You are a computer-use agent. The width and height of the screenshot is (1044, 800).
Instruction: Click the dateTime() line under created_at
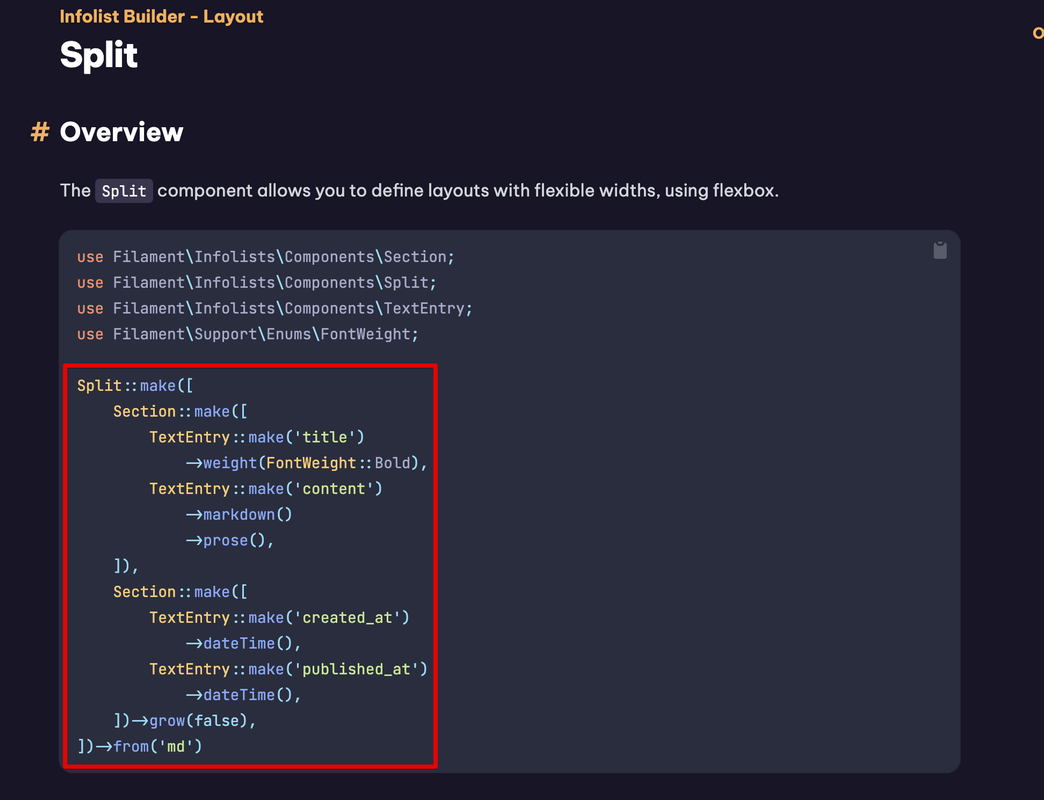coord(243,644)
